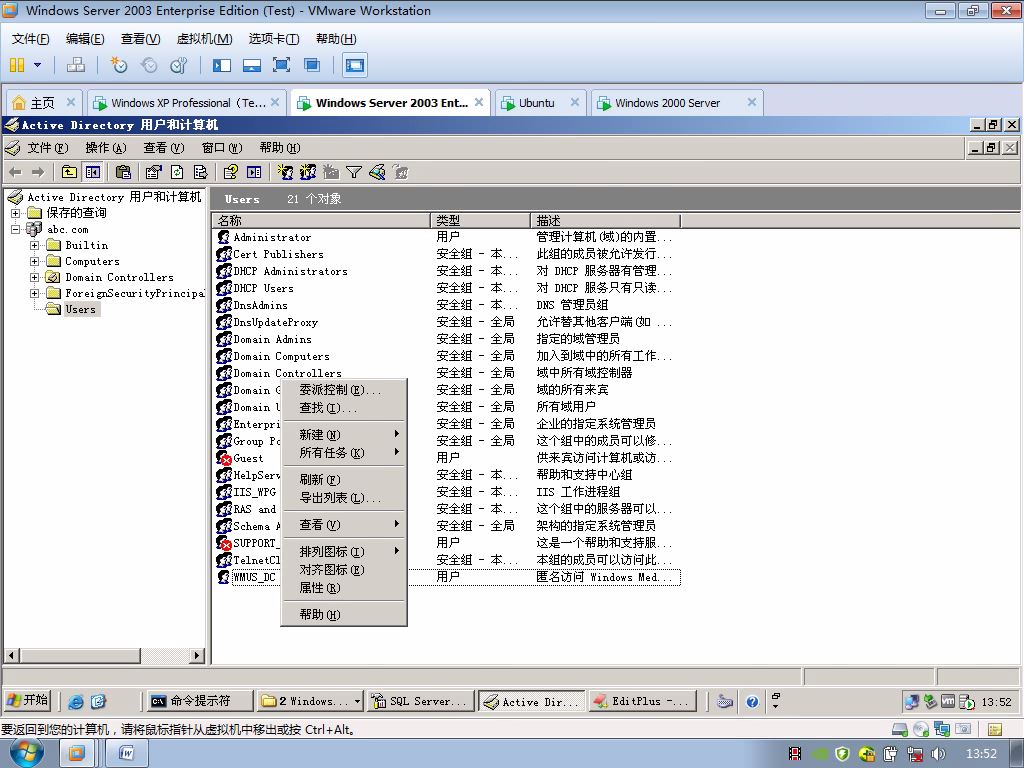Click the Up One Level folder icon
The image size is (1024, 768).
(69, 172)
